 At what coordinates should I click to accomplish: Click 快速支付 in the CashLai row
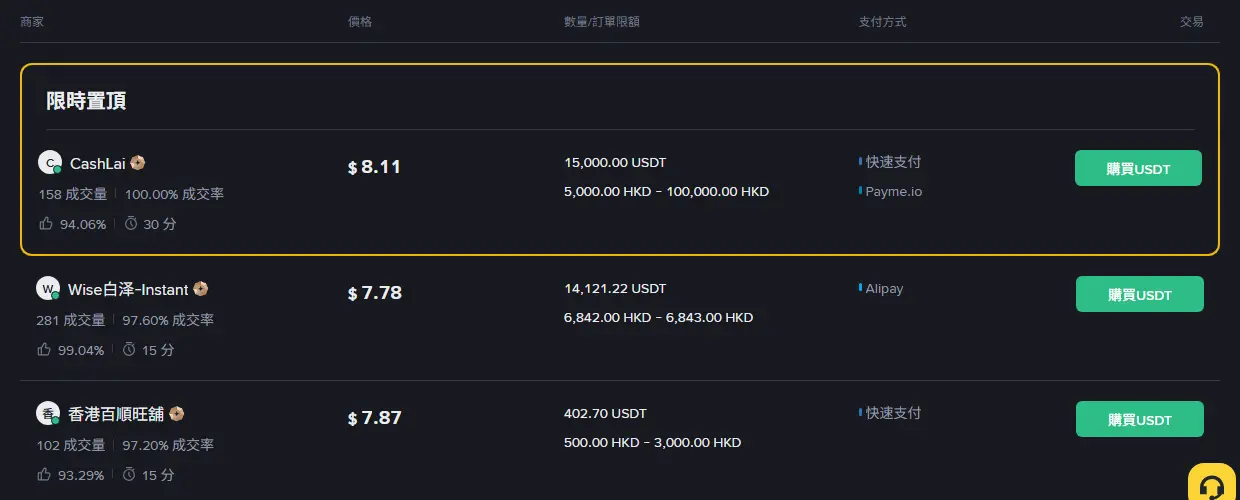(893, 162)
